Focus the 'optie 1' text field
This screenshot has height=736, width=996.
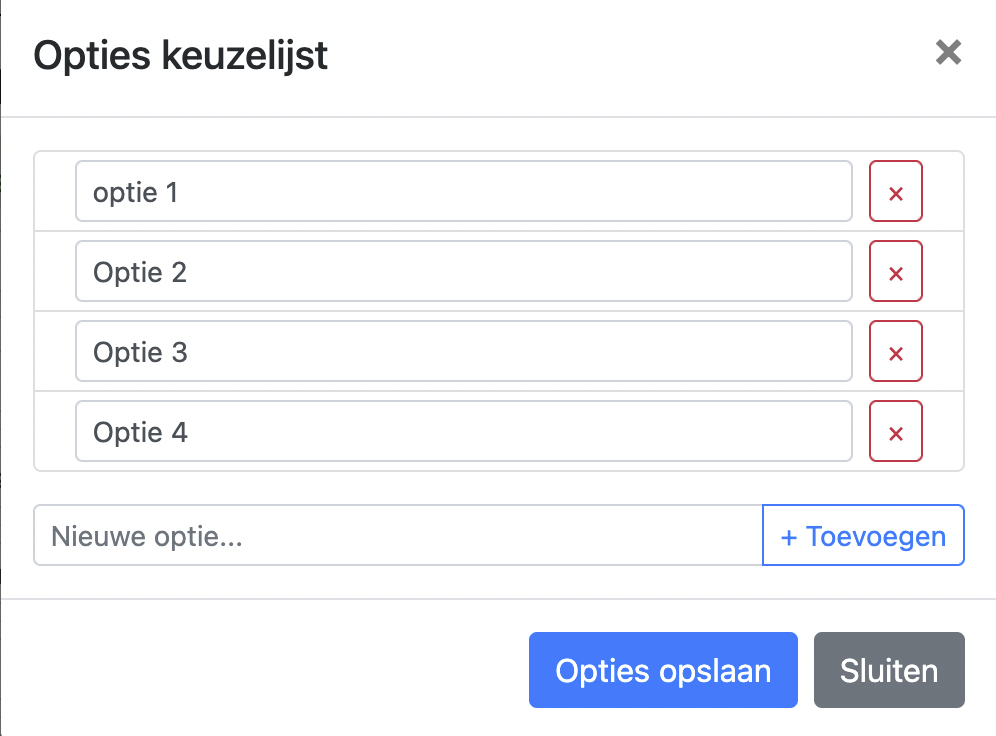point(464,191)
